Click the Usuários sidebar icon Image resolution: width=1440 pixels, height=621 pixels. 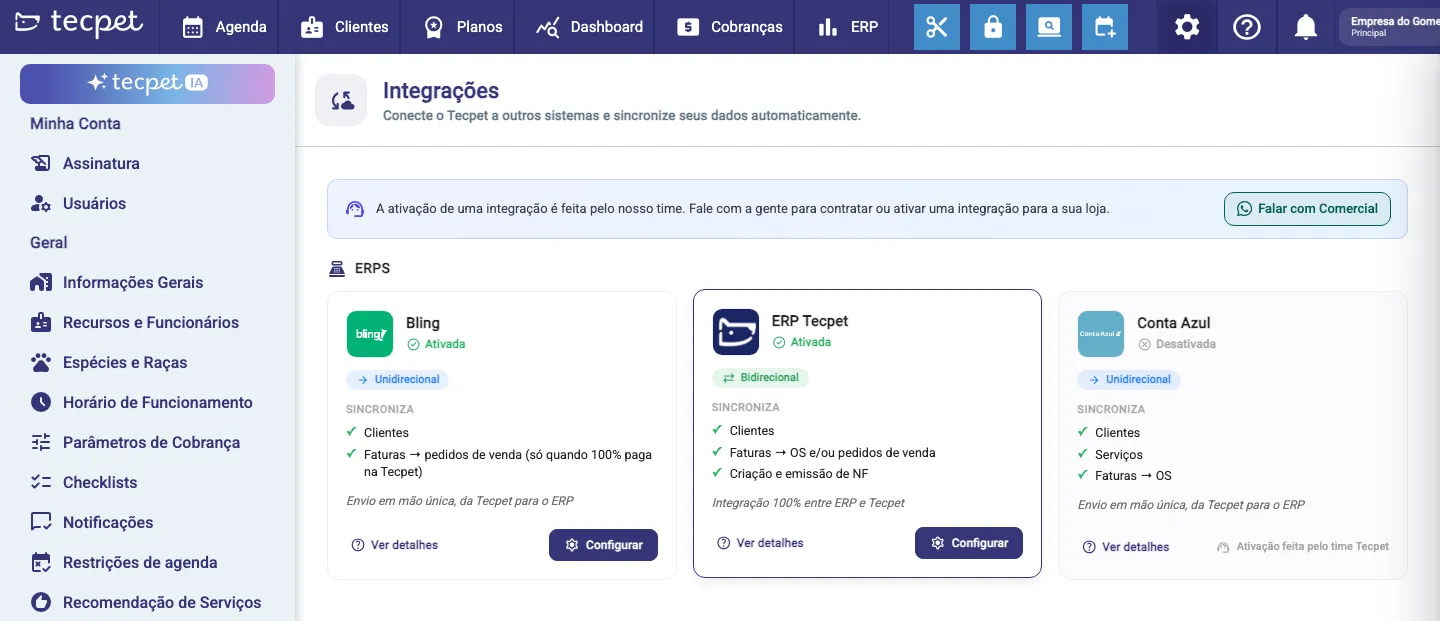tap(41, 203)
